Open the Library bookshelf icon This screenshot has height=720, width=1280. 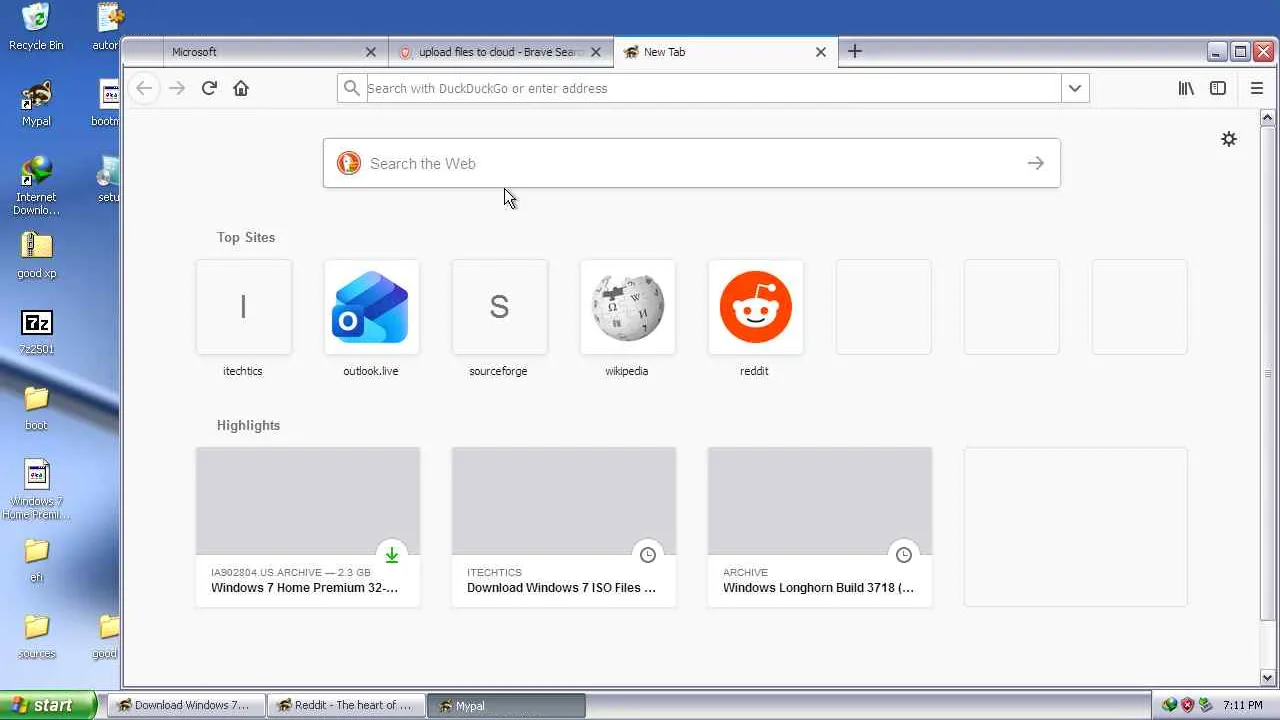pos(1186,88)
